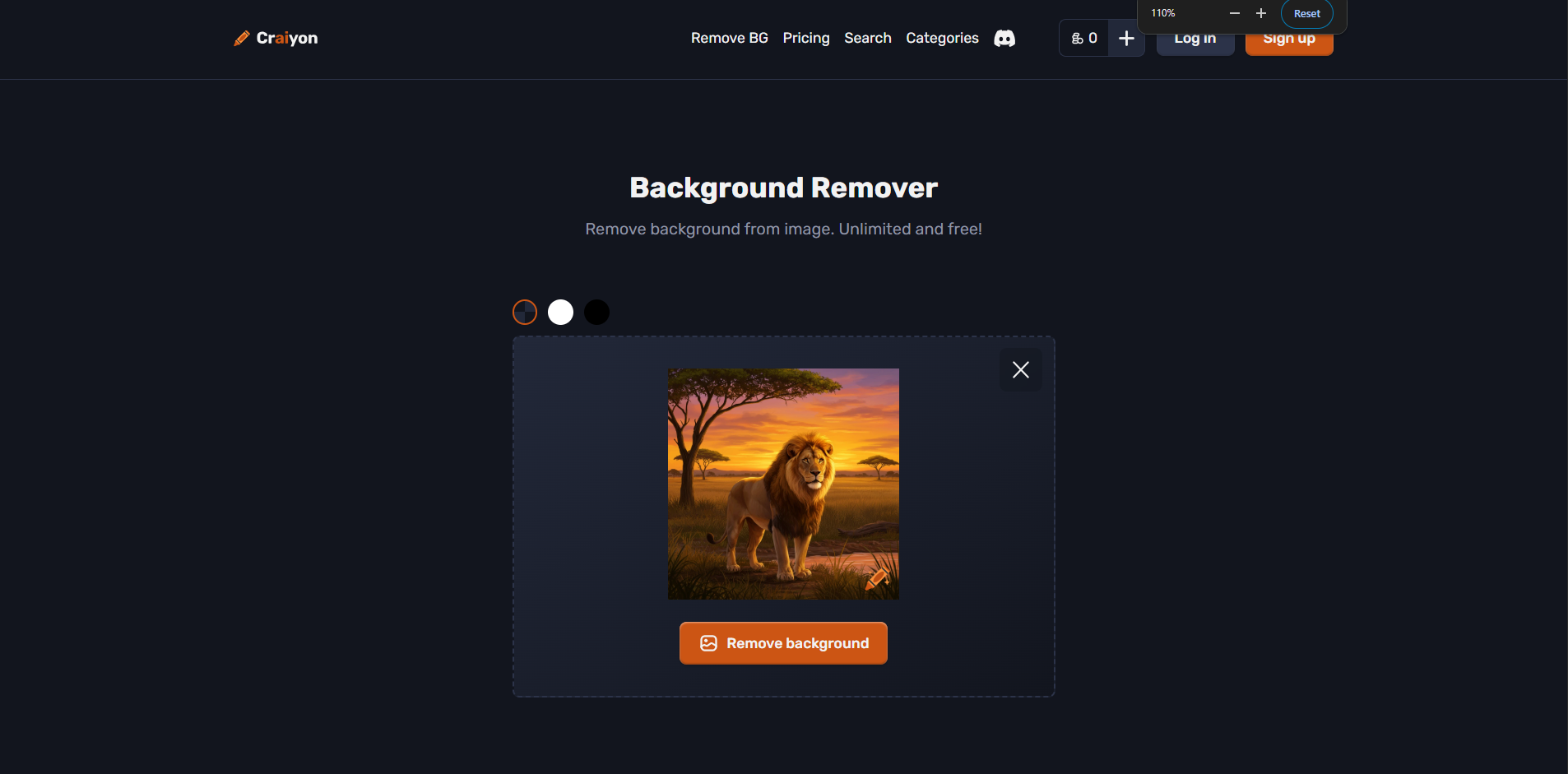The height and width of the screenshot is (774, 1568).
Task: Open Craiyon's Discord community icon
Action: 1005,38
